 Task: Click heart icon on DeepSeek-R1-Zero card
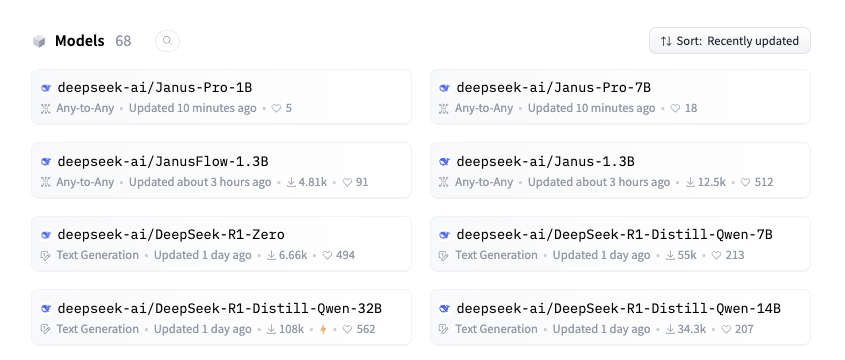(x=328, y=255)
